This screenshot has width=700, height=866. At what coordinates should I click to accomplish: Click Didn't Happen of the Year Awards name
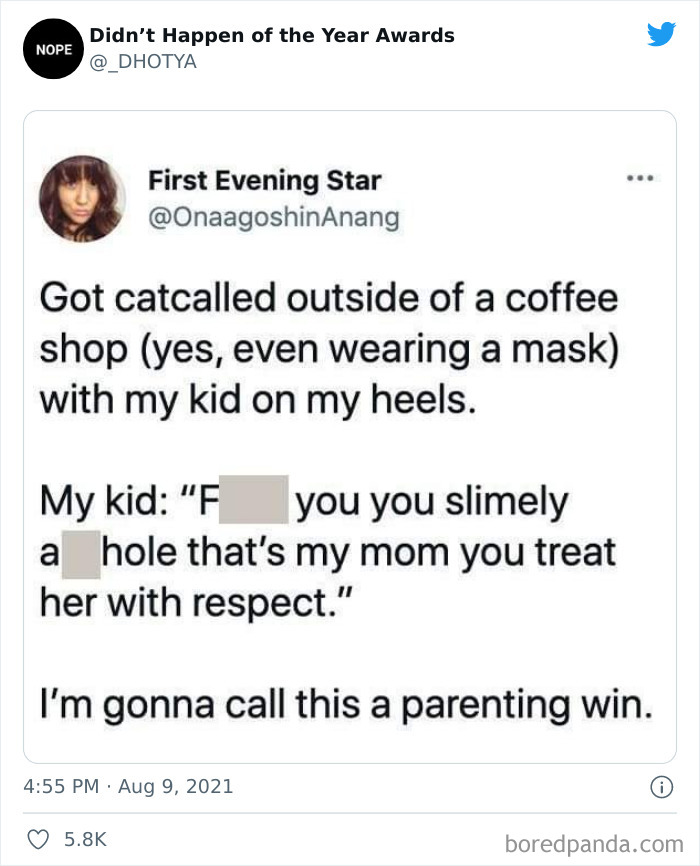point(271,35)
